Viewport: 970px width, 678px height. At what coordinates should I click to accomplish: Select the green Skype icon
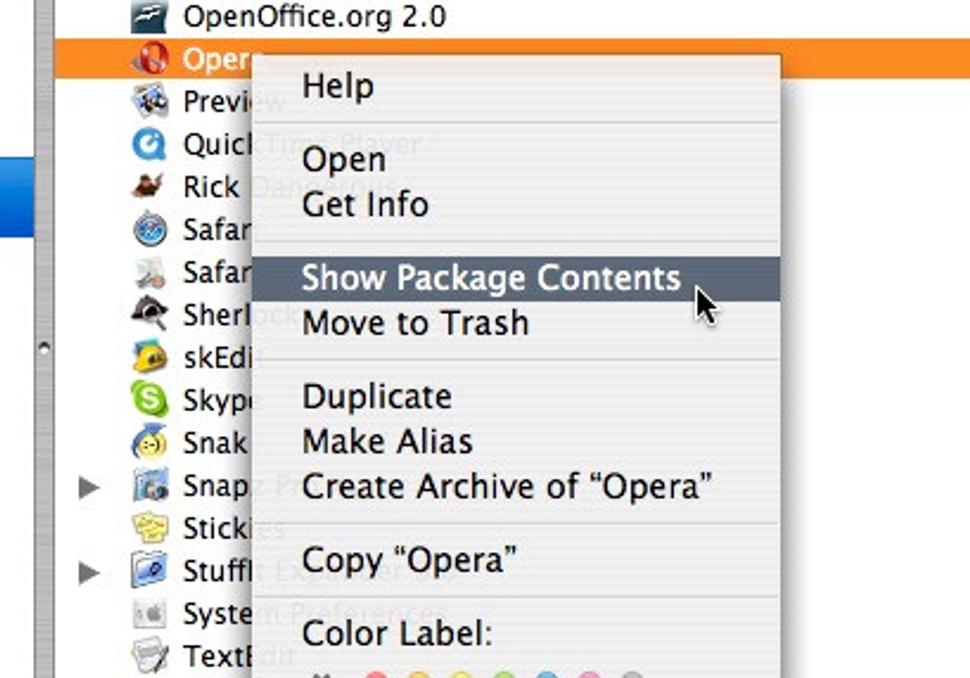tap(150, 399)
